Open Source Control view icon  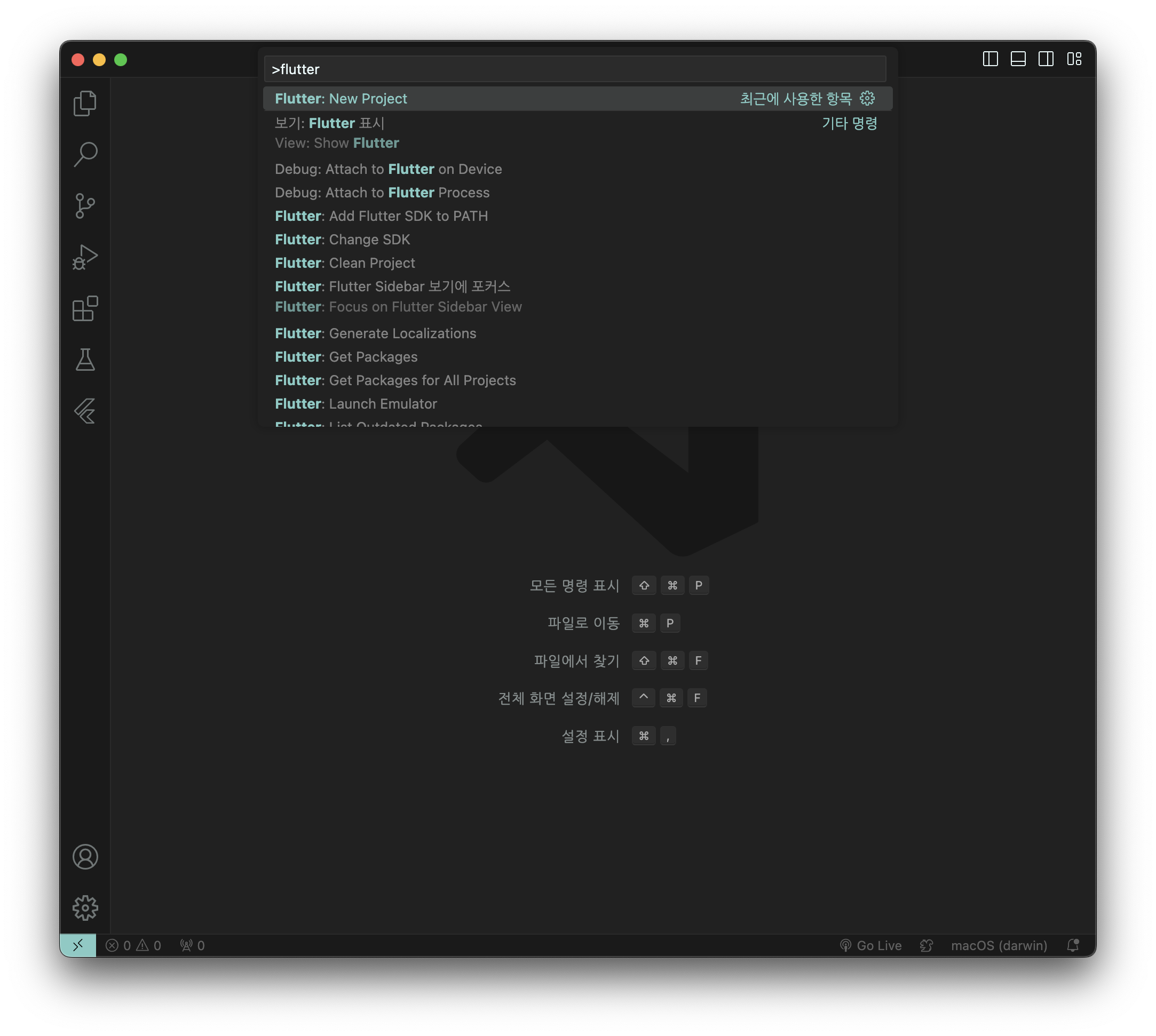[85, 205]
